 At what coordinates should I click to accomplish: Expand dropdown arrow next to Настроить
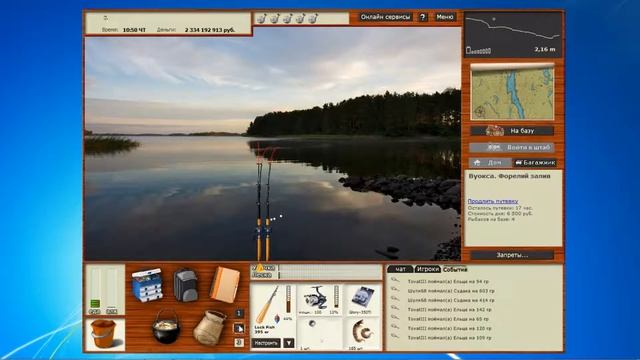click(289, 343)
